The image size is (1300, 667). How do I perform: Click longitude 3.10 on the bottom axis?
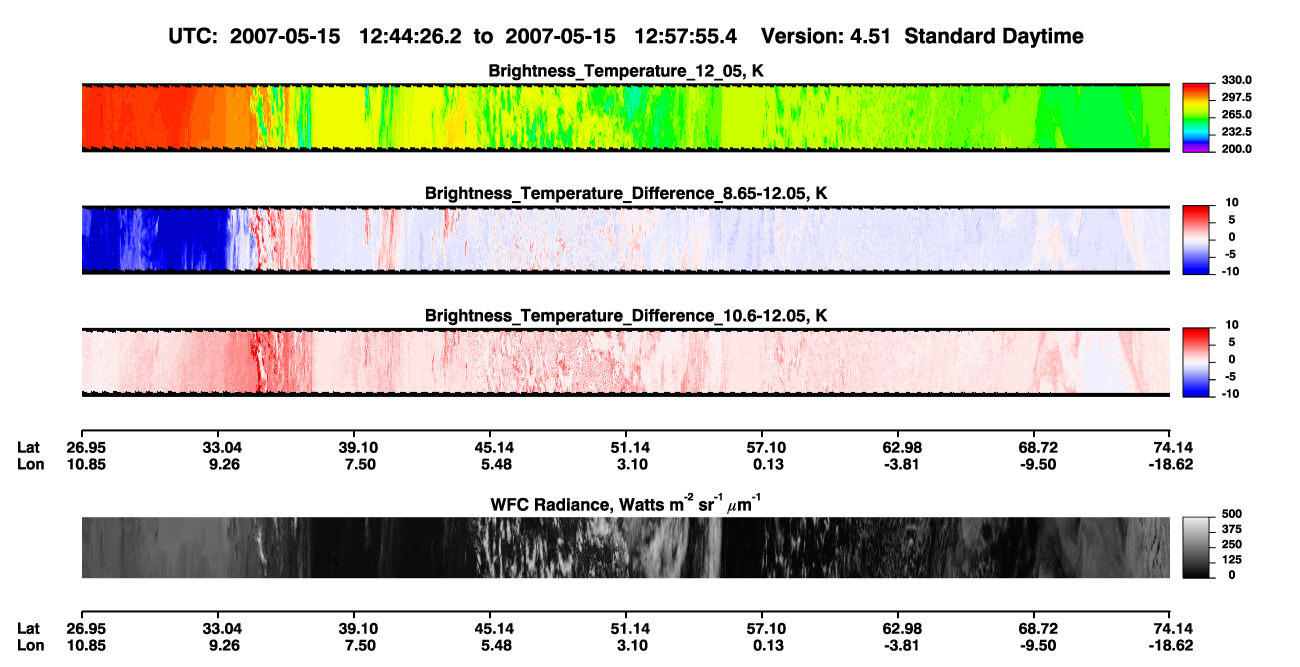[631, 644]
